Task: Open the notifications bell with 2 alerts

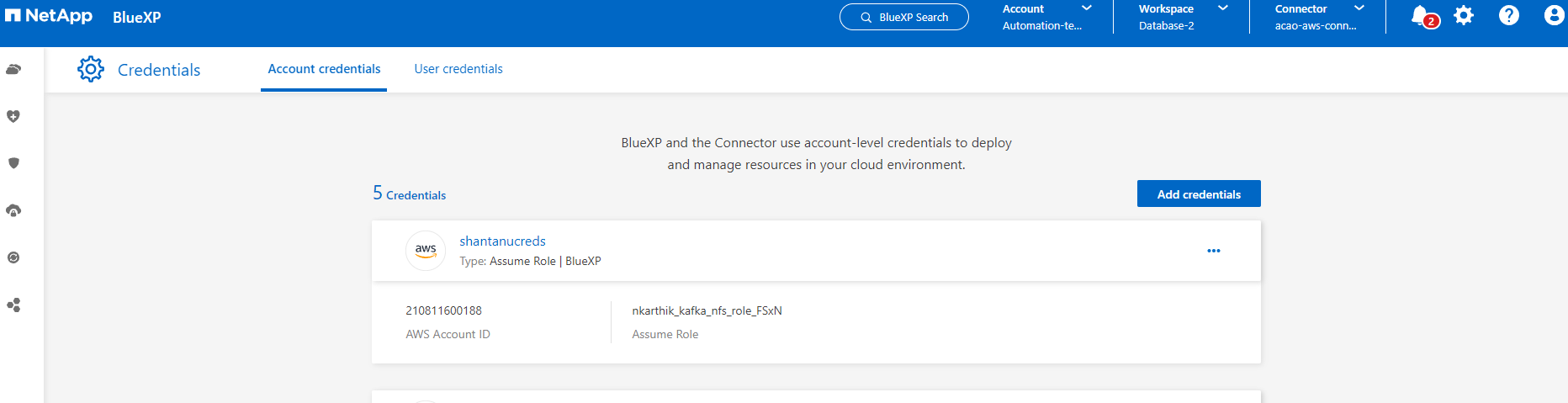Action: click(x=1422, y=16)
